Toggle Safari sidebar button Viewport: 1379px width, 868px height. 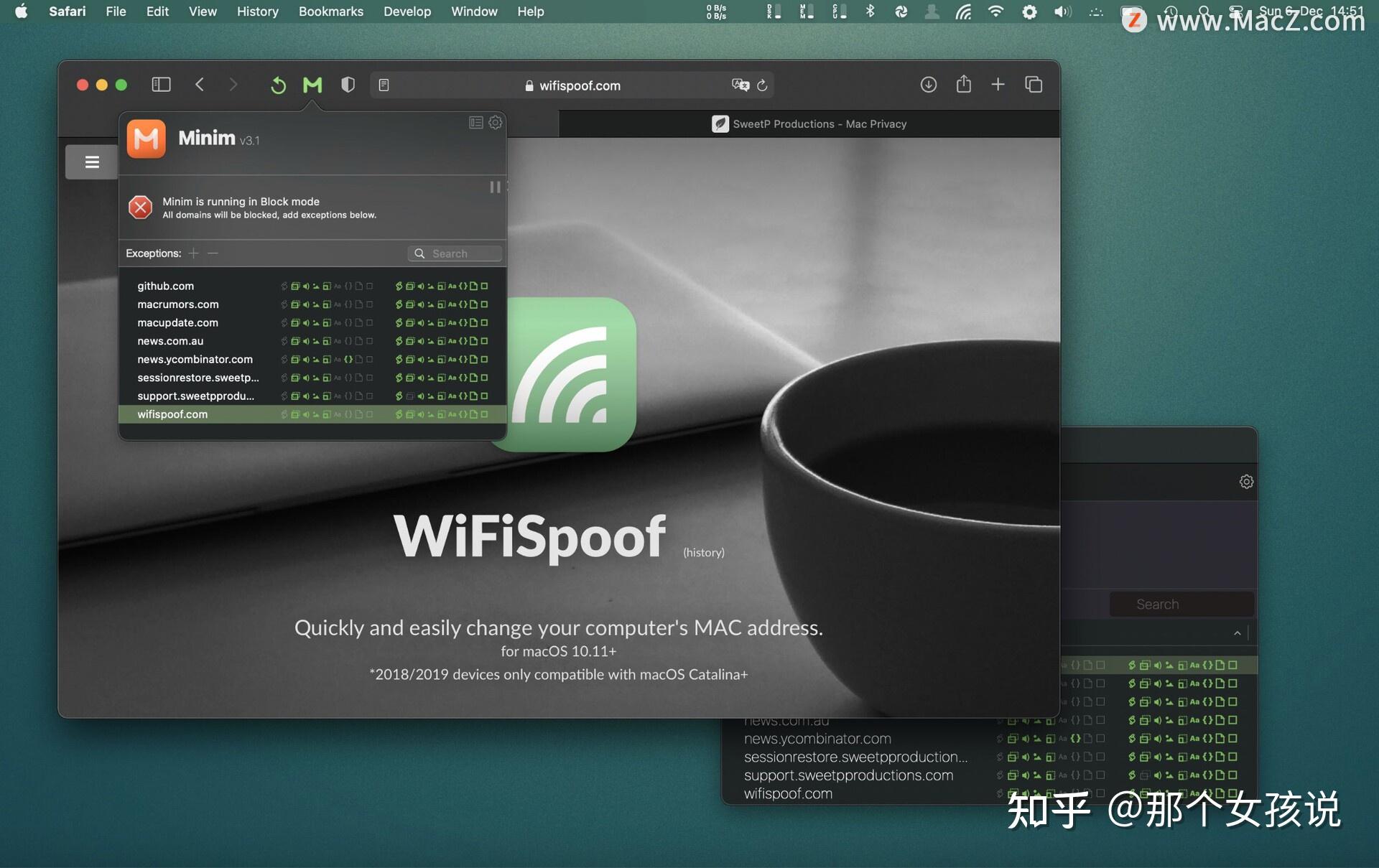tap(161, 85)
